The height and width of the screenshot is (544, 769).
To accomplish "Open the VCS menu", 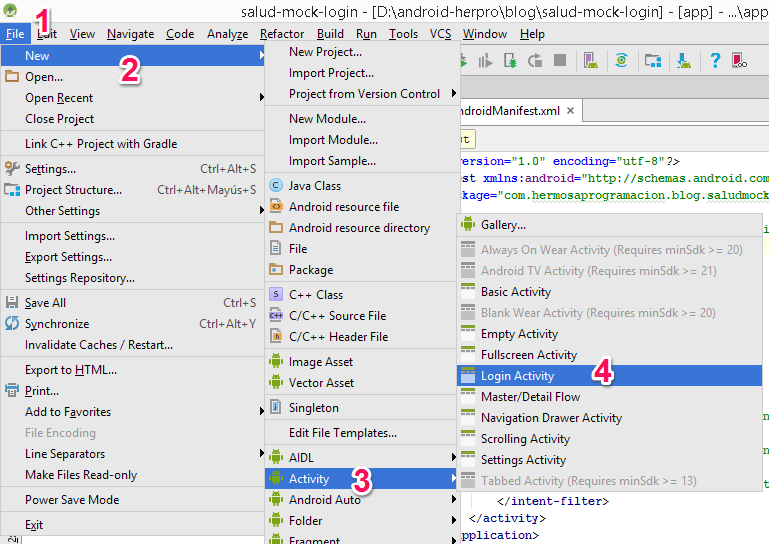I will point(440,34).
